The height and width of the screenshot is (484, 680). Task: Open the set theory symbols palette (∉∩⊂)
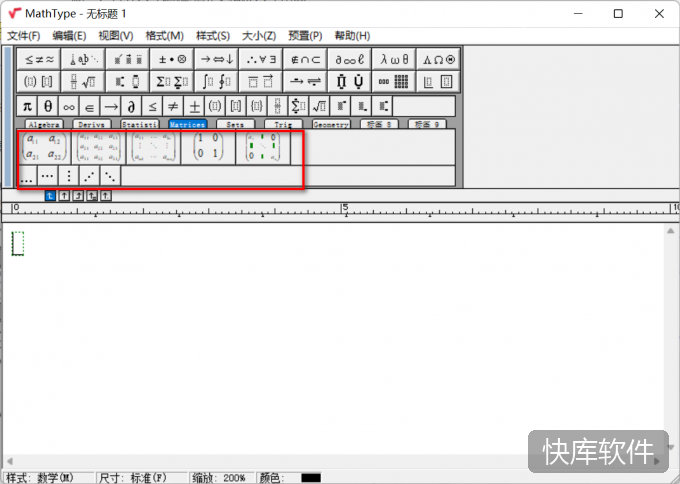pos(305,59)
